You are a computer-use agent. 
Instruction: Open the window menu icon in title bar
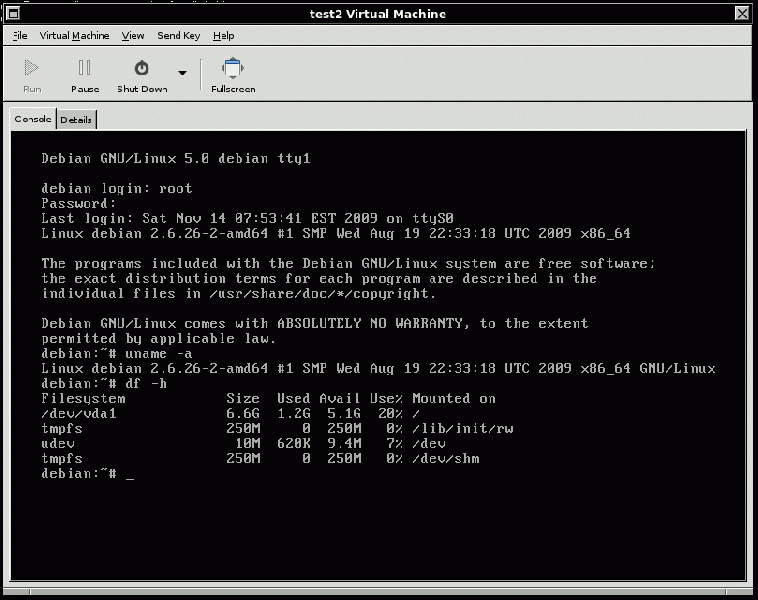coord(14,14)
